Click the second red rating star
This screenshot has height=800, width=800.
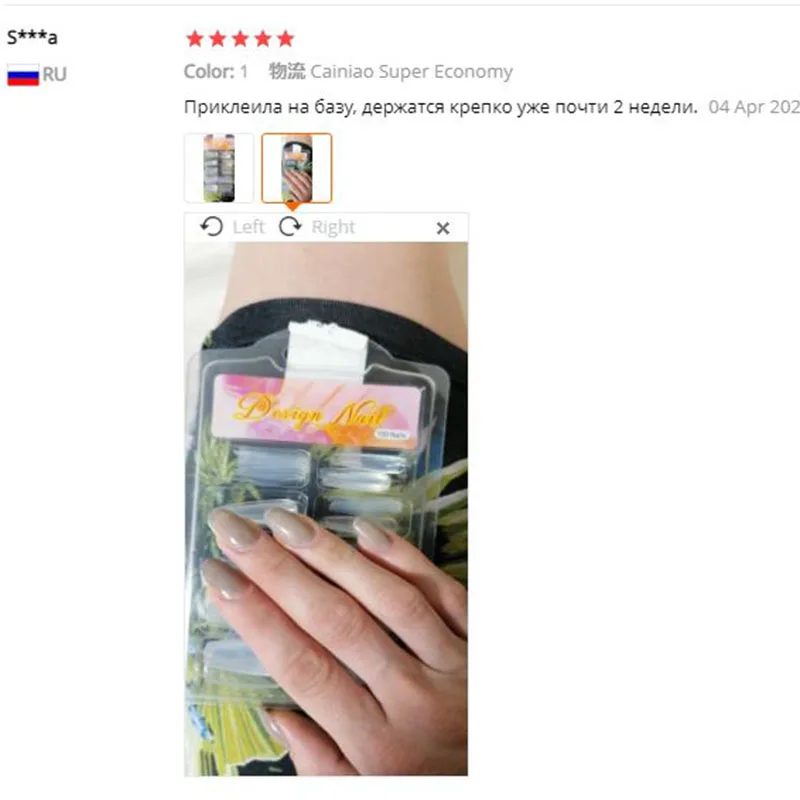coord(217,39)
